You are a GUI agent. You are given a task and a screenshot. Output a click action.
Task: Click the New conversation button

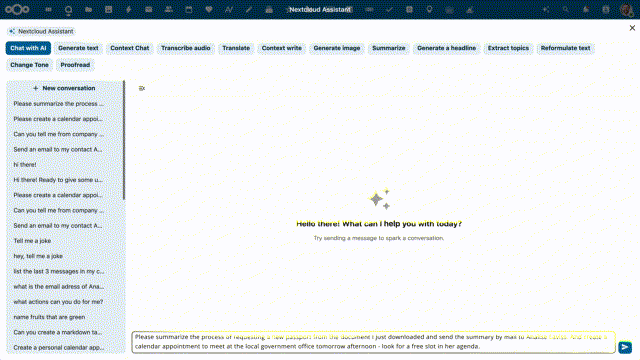pos(64,88)
